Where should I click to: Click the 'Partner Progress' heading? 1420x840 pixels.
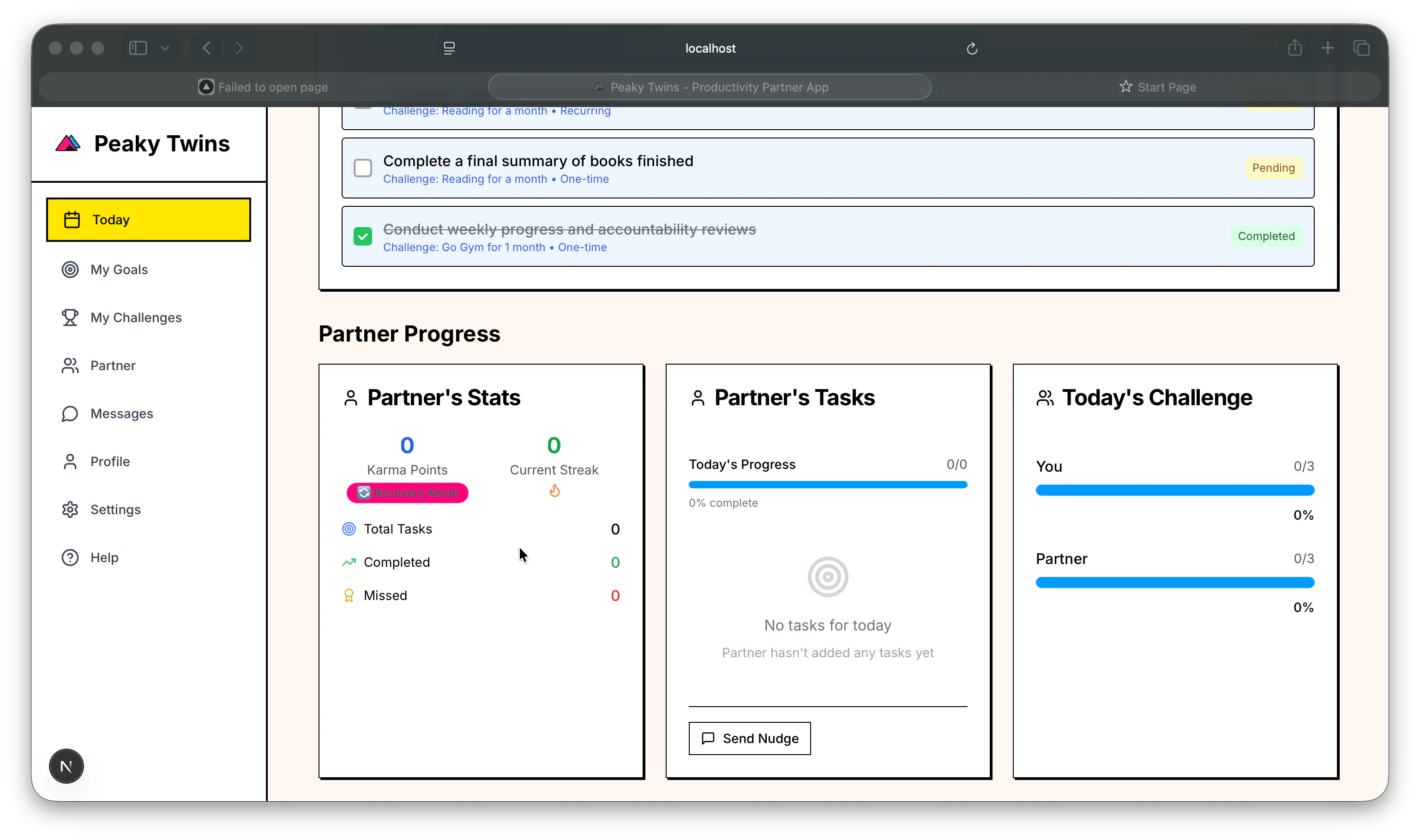coord(409,335)
